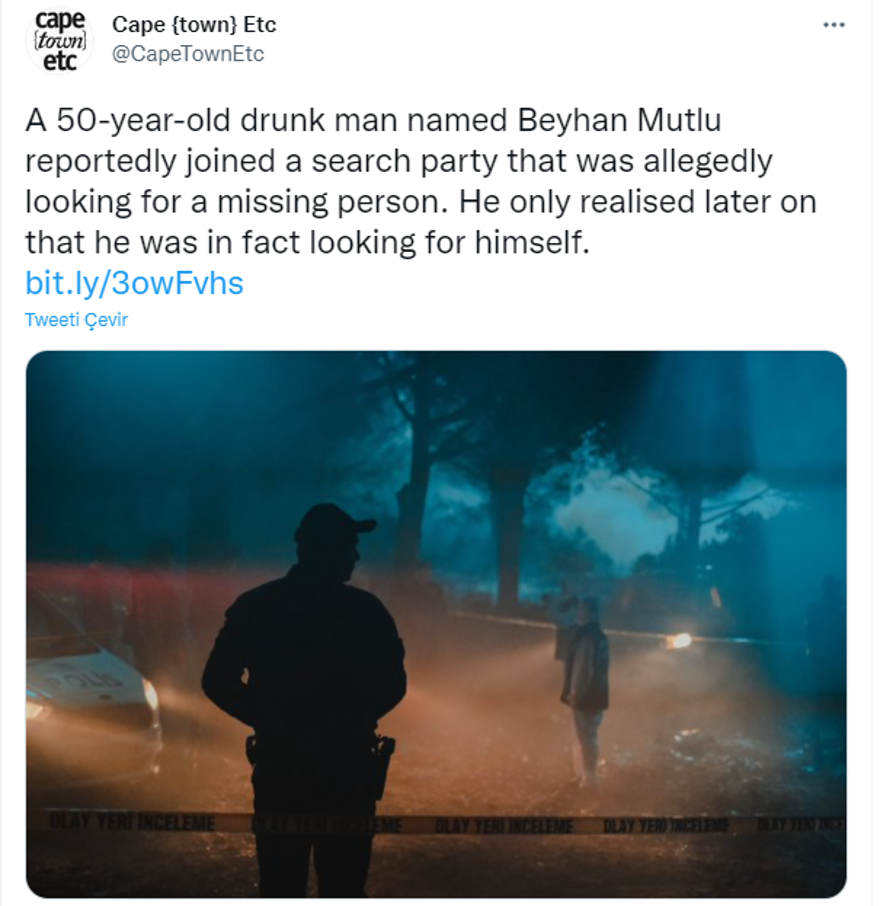Click the name Beyhan Mutlu in tweet
Viewport: 880px width, 906px height.
[618, 122]
